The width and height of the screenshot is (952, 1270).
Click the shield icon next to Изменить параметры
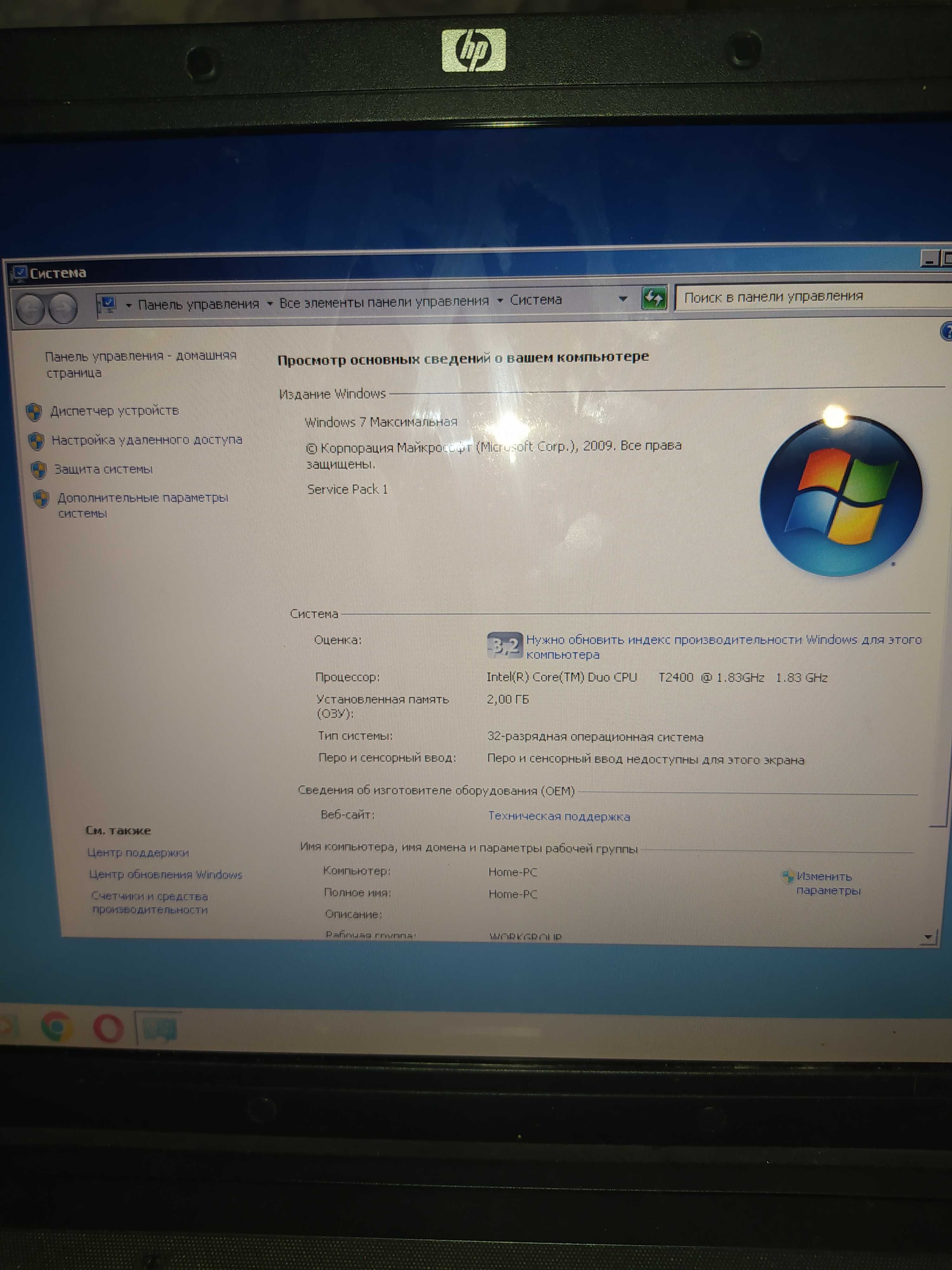click(x=788, y=876)
